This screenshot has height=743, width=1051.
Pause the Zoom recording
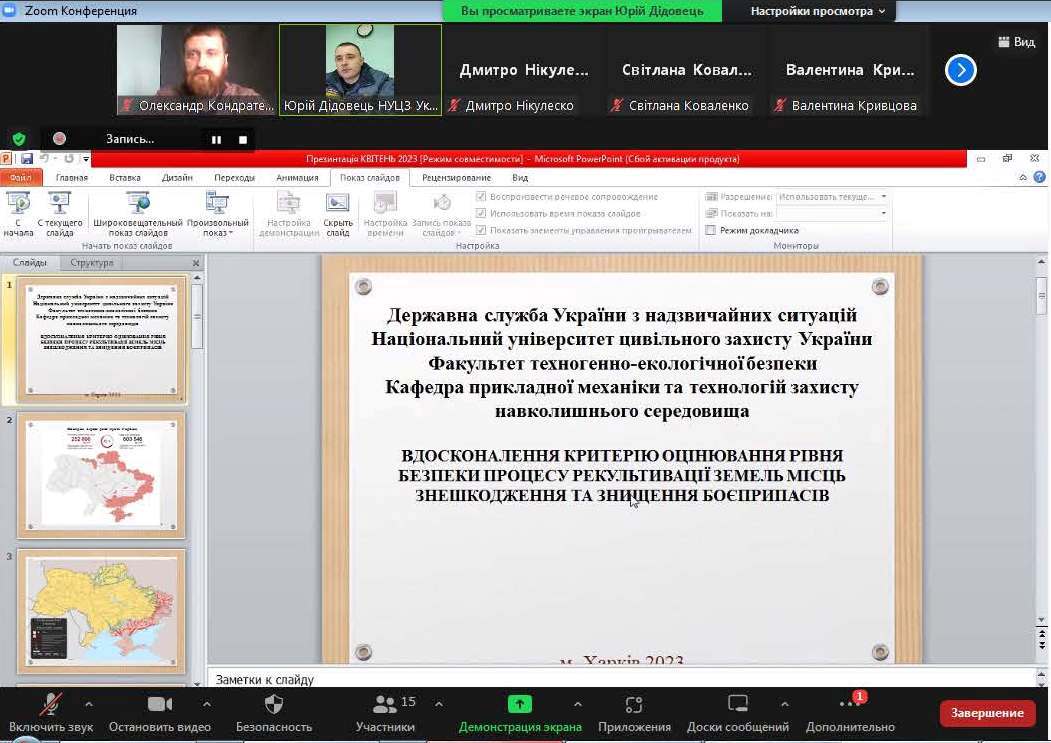click(x=216, y=140)
